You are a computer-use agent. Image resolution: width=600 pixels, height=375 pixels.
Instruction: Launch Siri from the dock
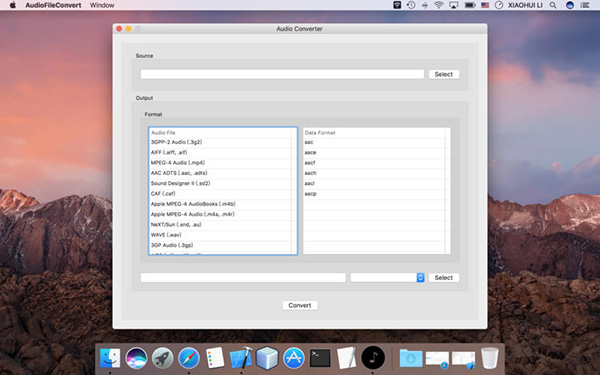point(136,358)
